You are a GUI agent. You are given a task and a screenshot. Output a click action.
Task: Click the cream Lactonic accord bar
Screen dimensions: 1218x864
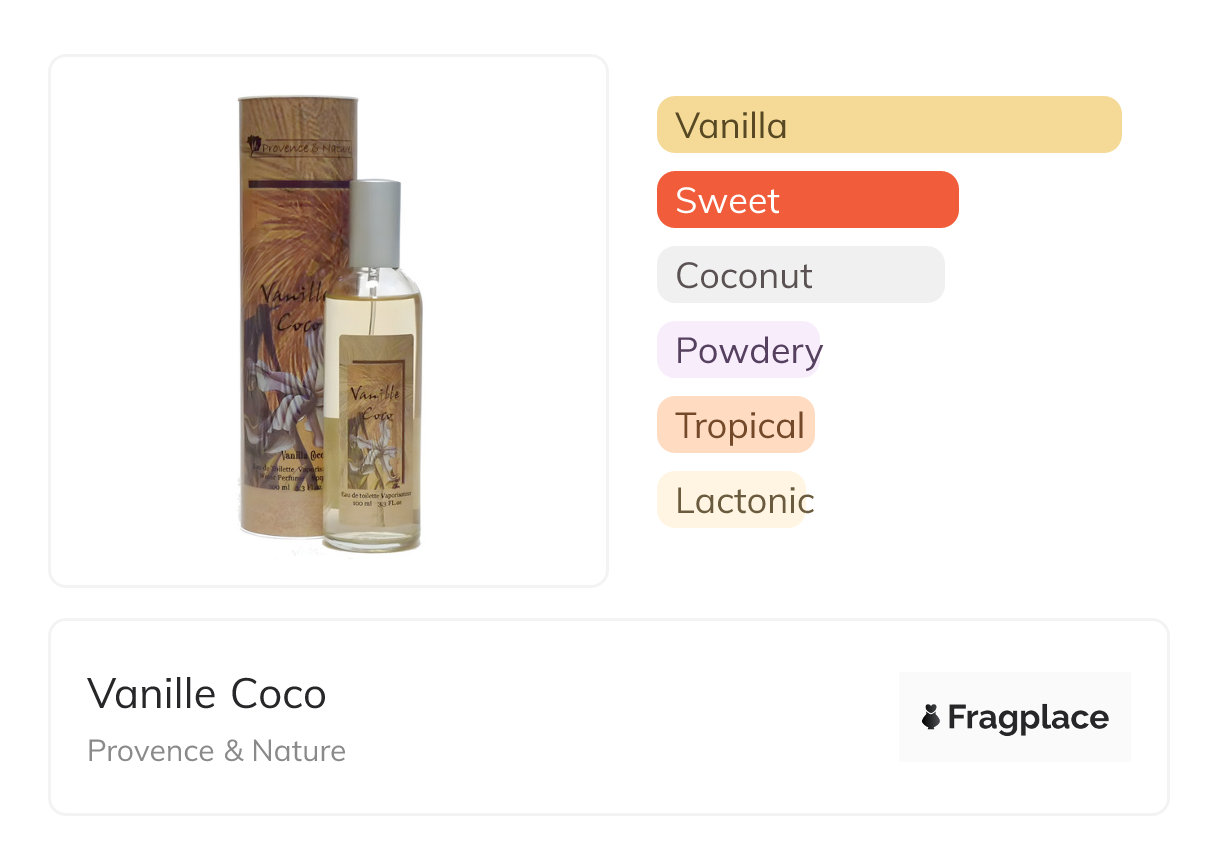pyautogui.click(x=732, y=500)
